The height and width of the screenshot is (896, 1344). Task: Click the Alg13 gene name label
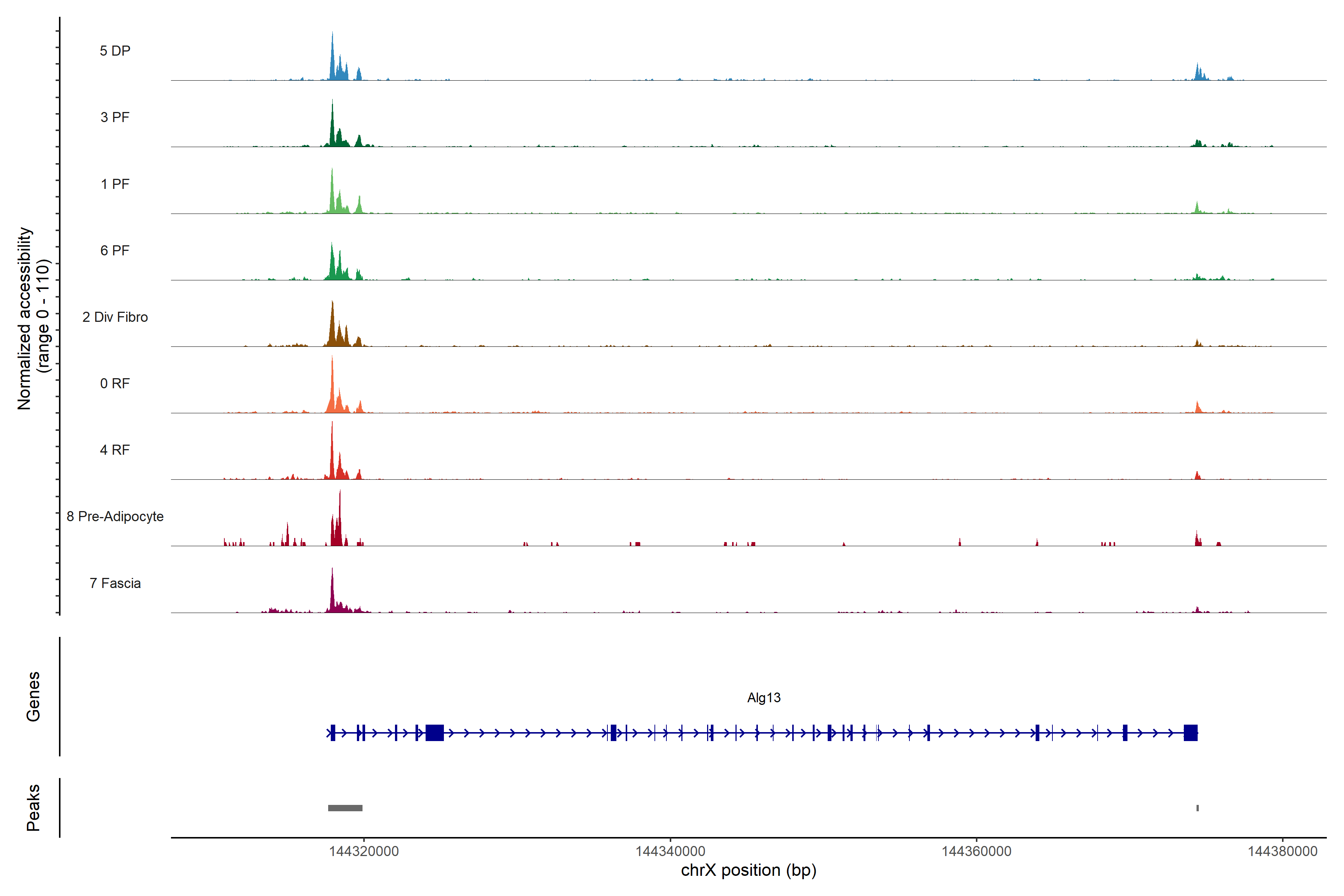point(763,698)
